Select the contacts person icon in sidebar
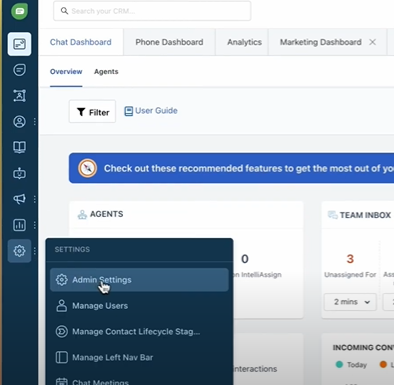394x385 pixels. coord(19,122)
